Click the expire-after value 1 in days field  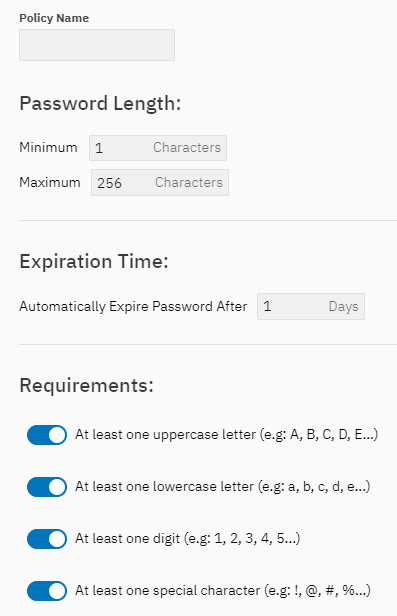point(311,306)
